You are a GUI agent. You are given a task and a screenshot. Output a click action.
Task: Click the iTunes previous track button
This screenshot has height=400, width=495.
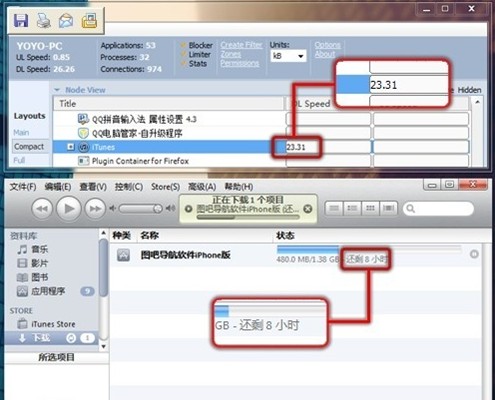[42, 209]
